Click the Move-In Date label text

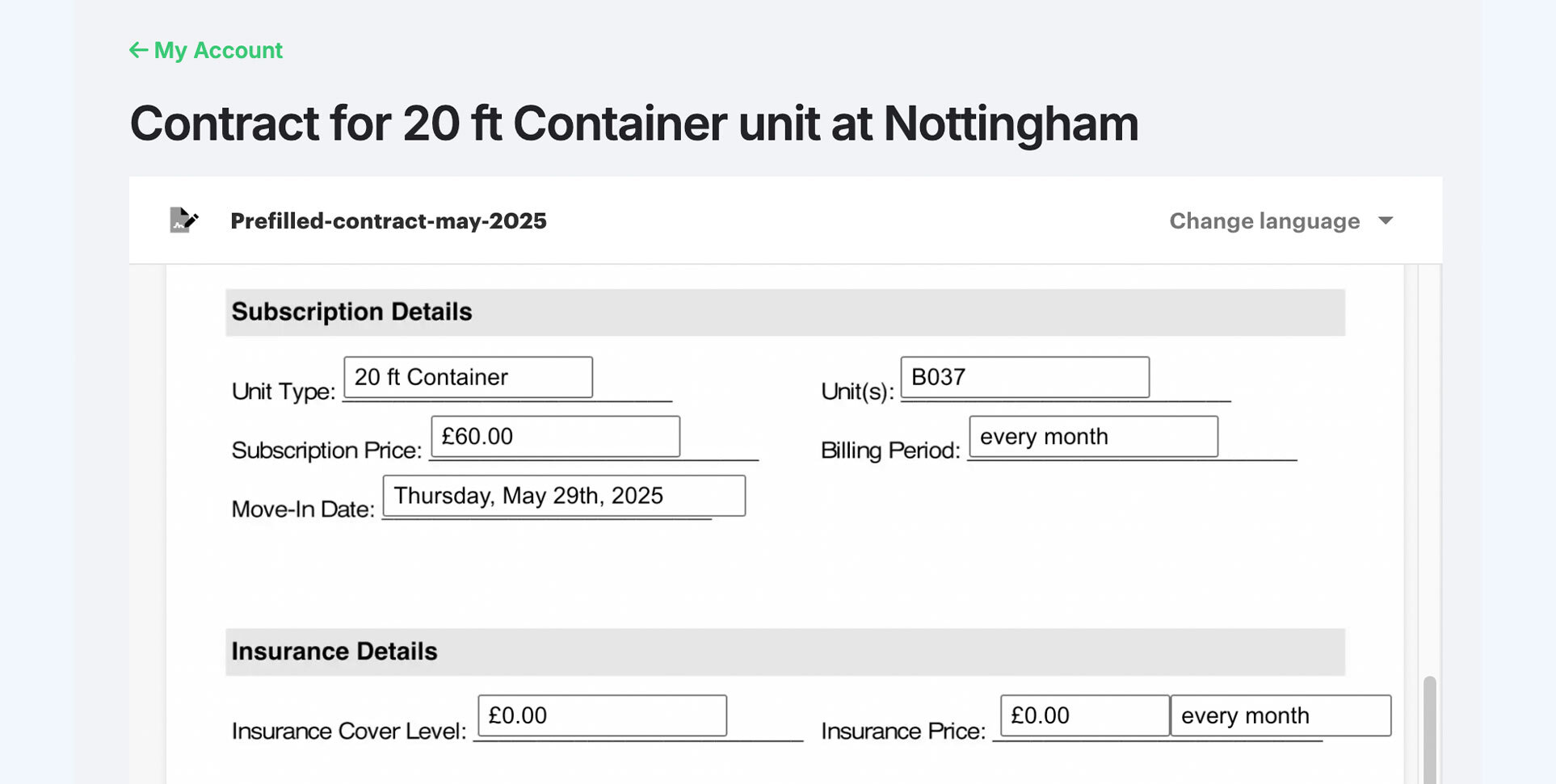[303, 509]
